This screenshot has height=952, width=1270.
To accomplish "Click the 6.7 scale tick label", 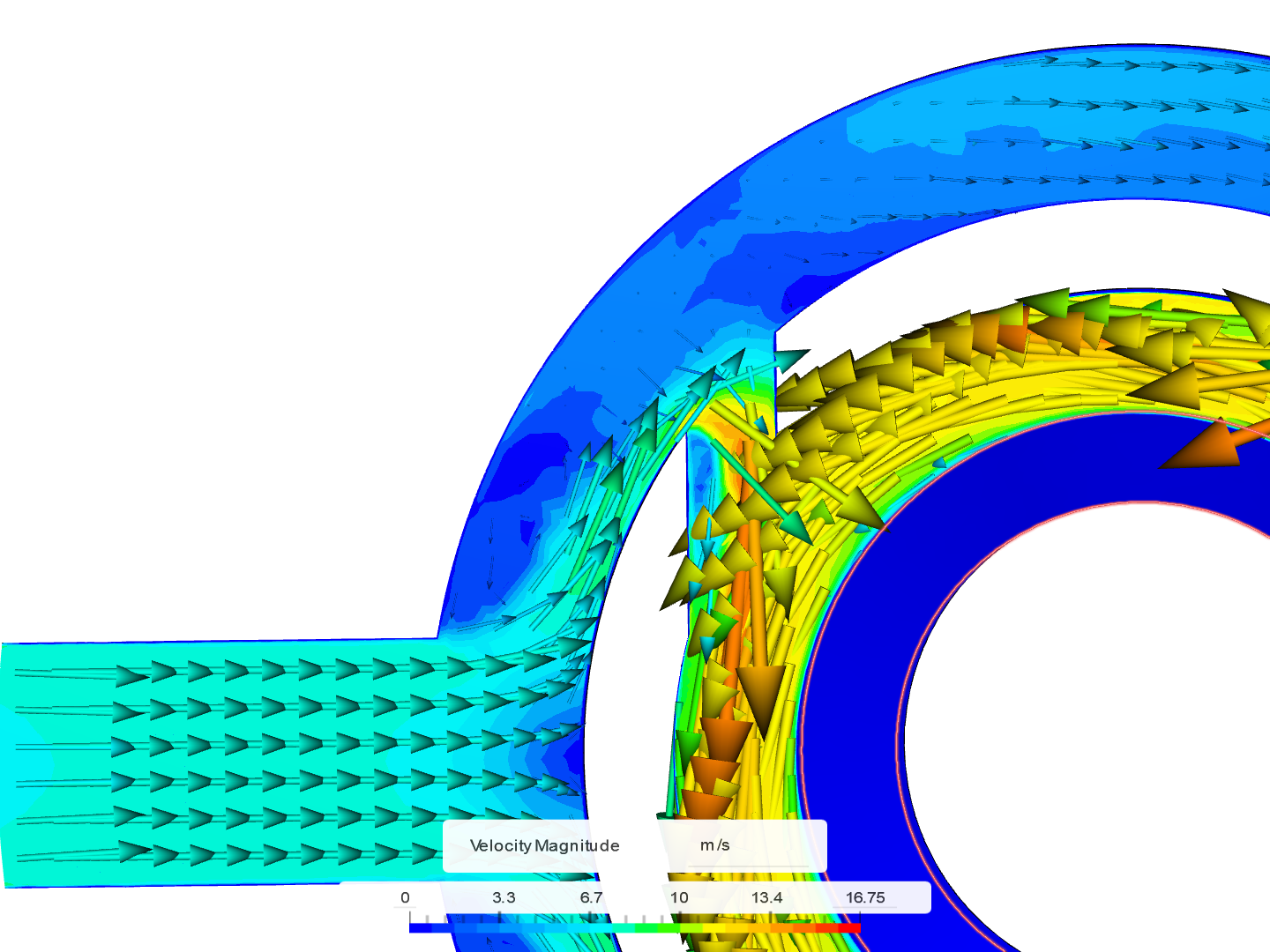I will 591,897.
